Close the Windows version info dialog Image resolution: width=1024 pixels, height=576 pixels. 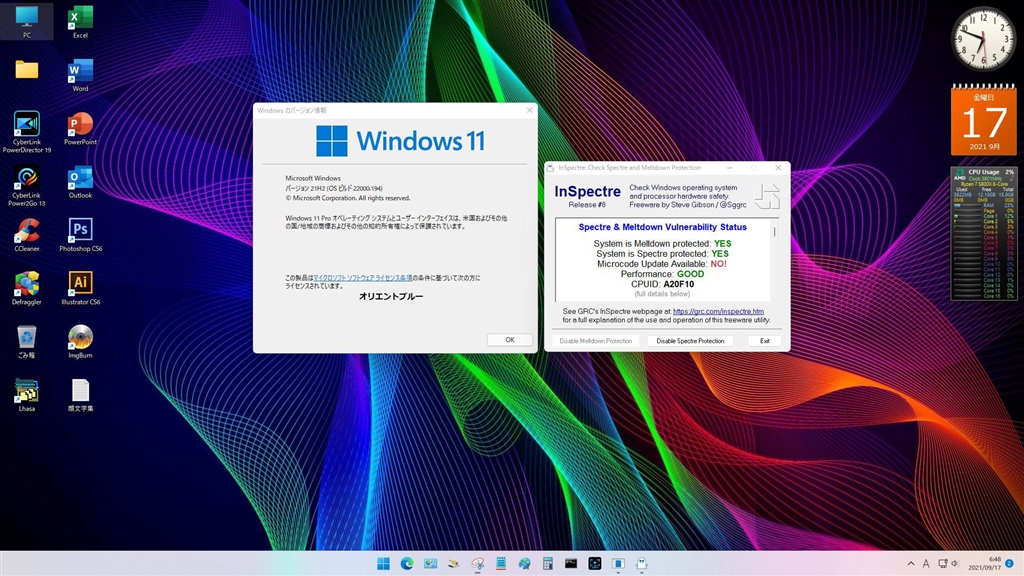click(530, 110)
